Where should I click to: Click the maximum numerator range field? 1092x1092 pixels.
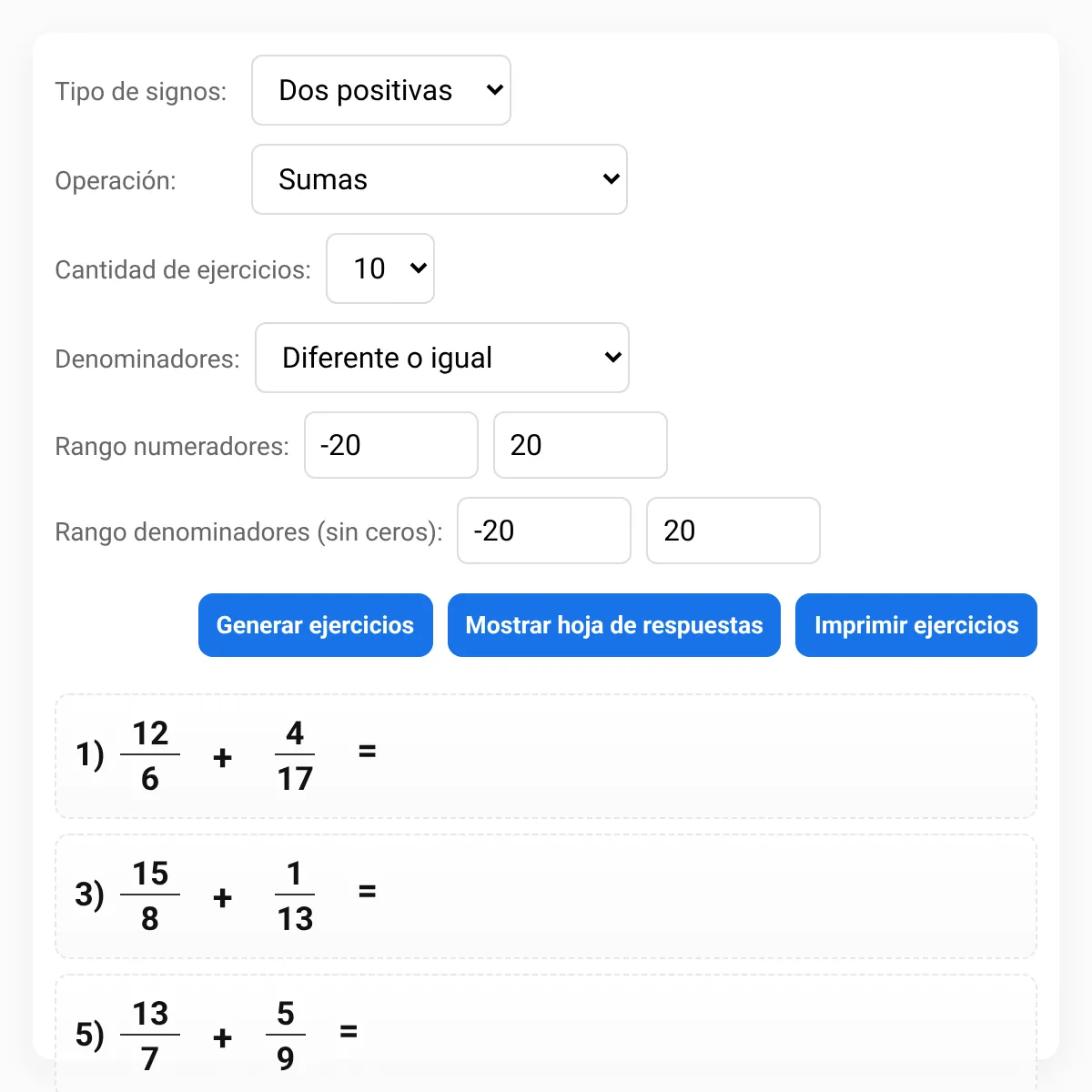tap(581, 445)
